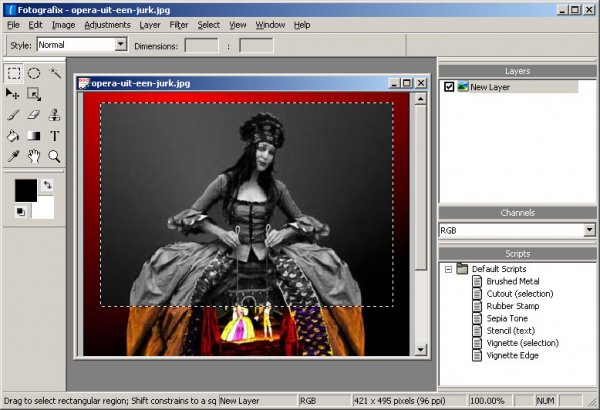Open the Adjustments menu

click(107, 24)
